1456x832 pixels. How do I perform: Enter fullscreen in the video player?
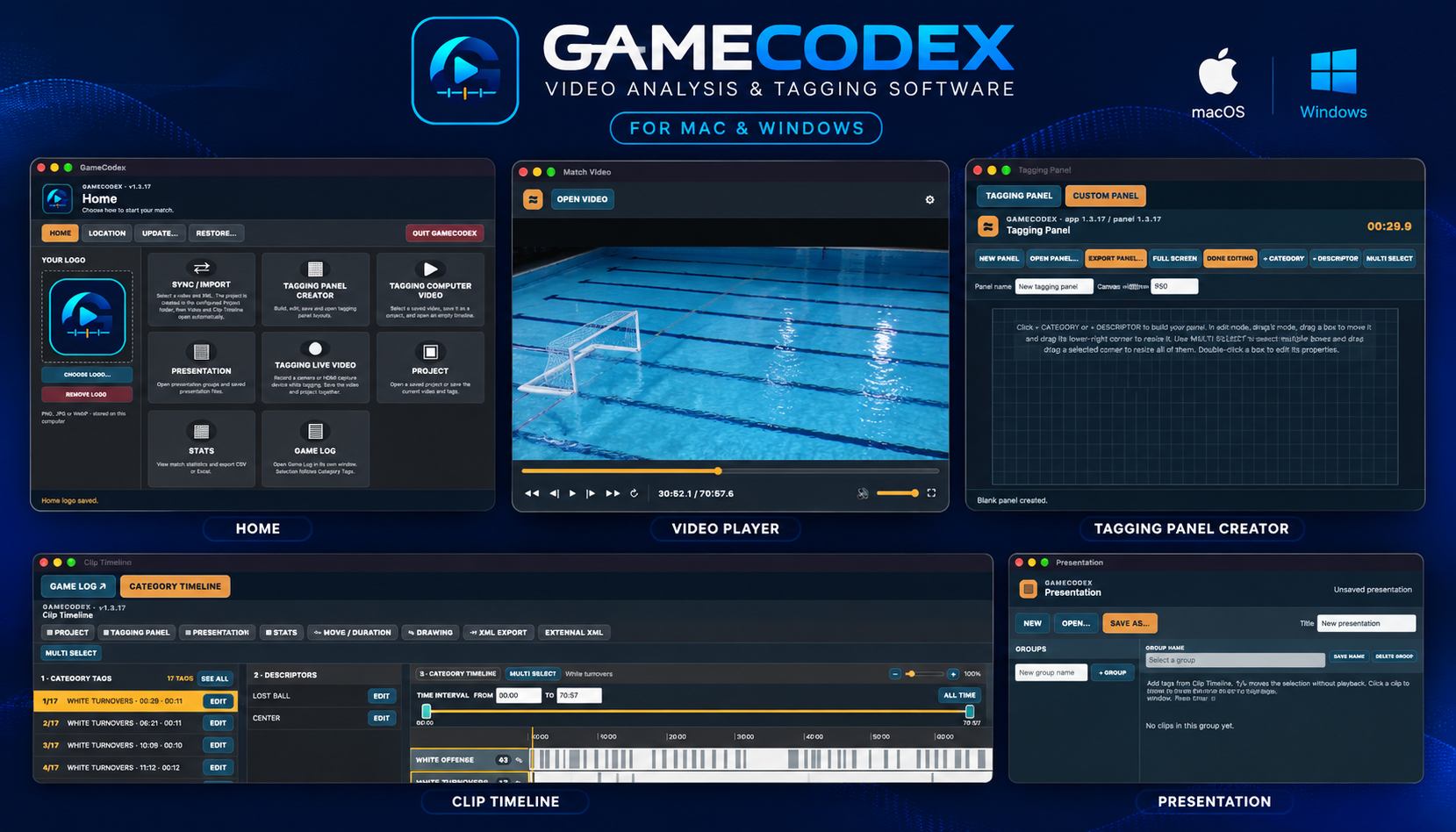click(x=931, y=493)
